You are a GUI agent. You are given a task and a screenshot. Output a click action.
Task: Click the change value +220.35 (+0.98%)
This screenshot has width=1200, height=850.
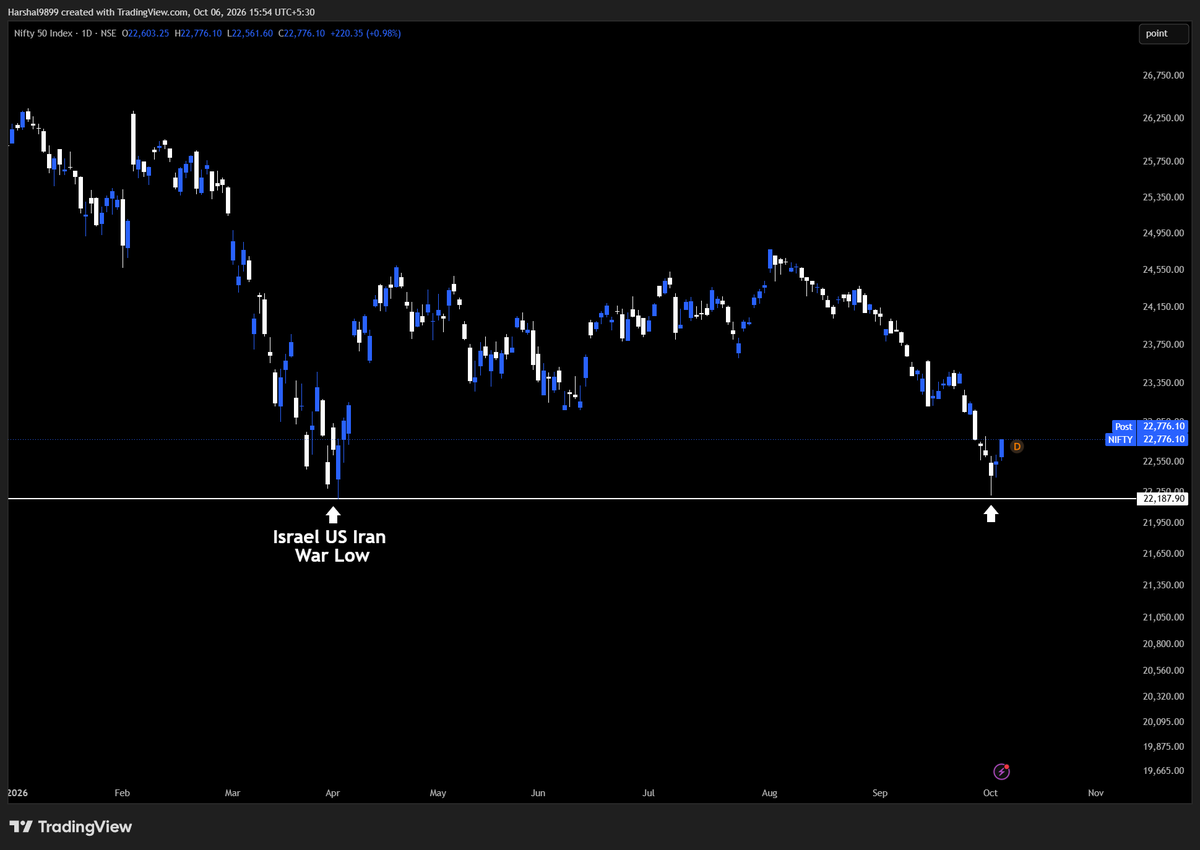pyautogui.click(x=367, y=34)
